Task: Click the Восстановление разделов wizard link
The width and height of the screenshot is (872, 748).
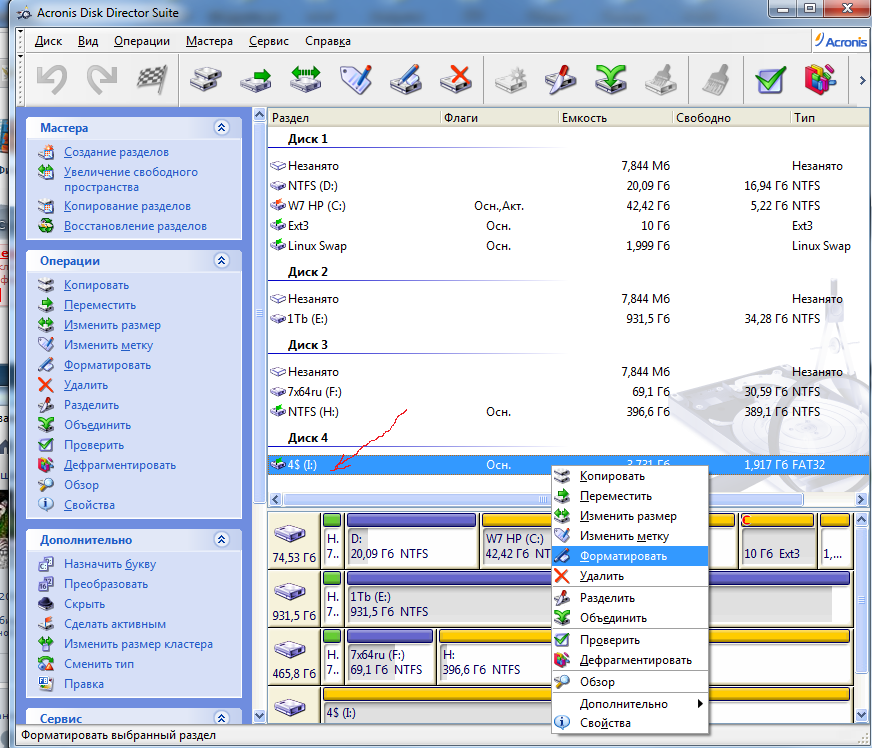Action: 135,226
